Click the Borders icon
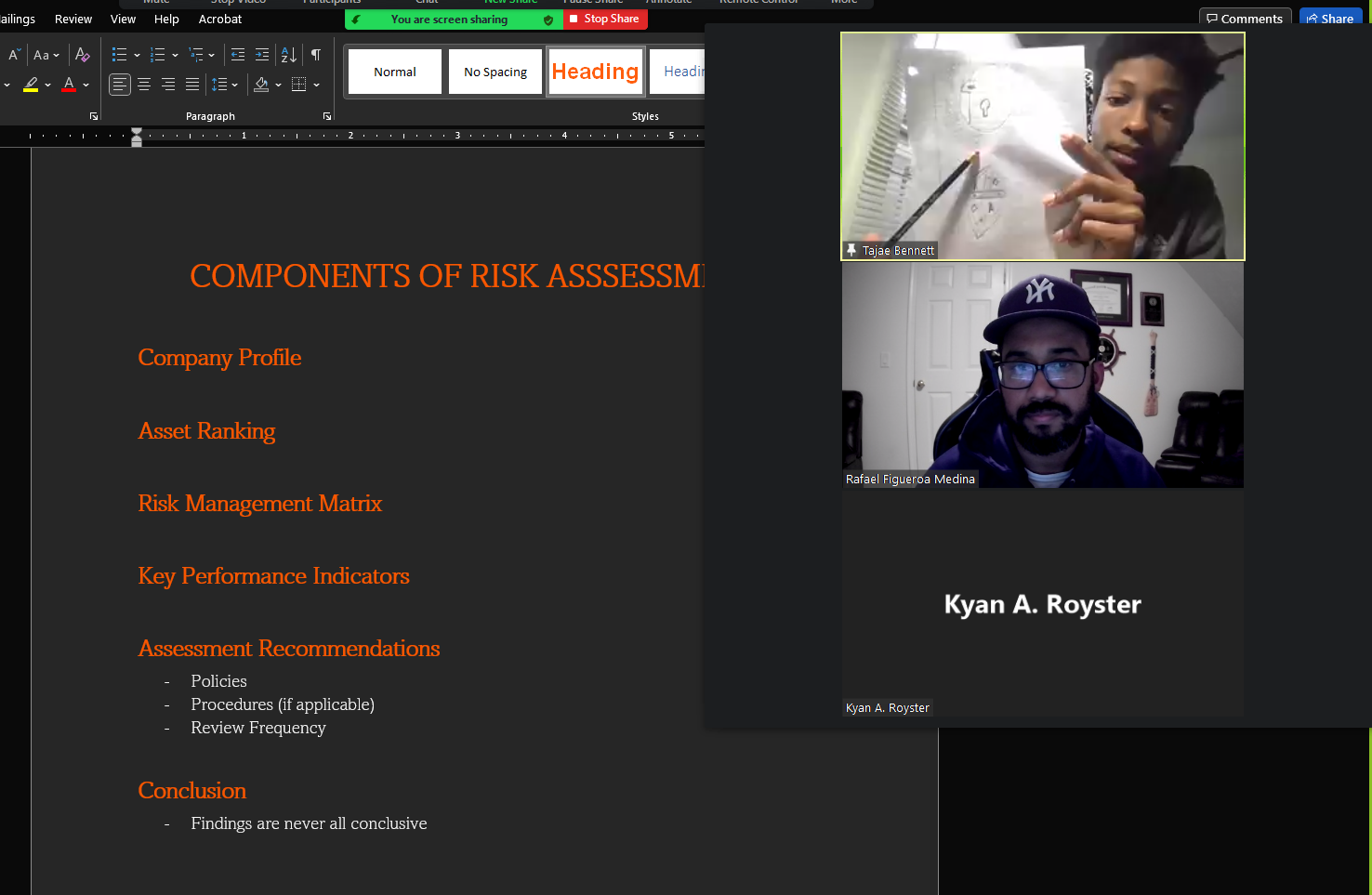 [298, 85]
